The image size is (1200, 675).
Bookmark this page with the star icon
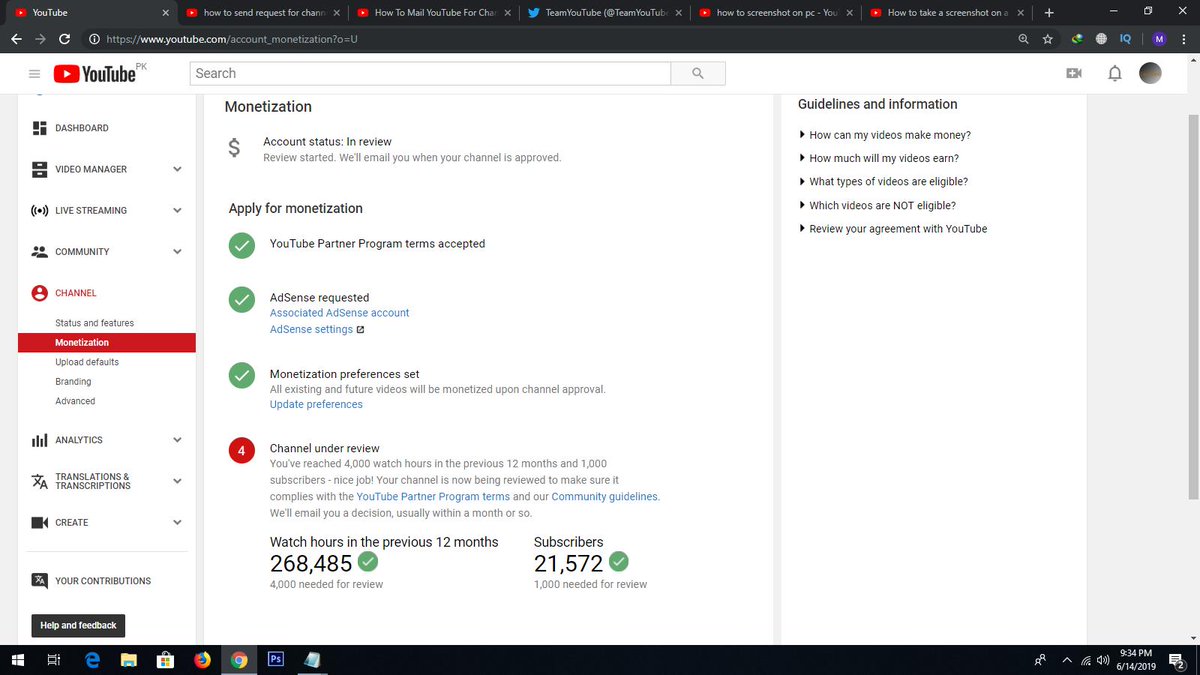coord(1047,39)
